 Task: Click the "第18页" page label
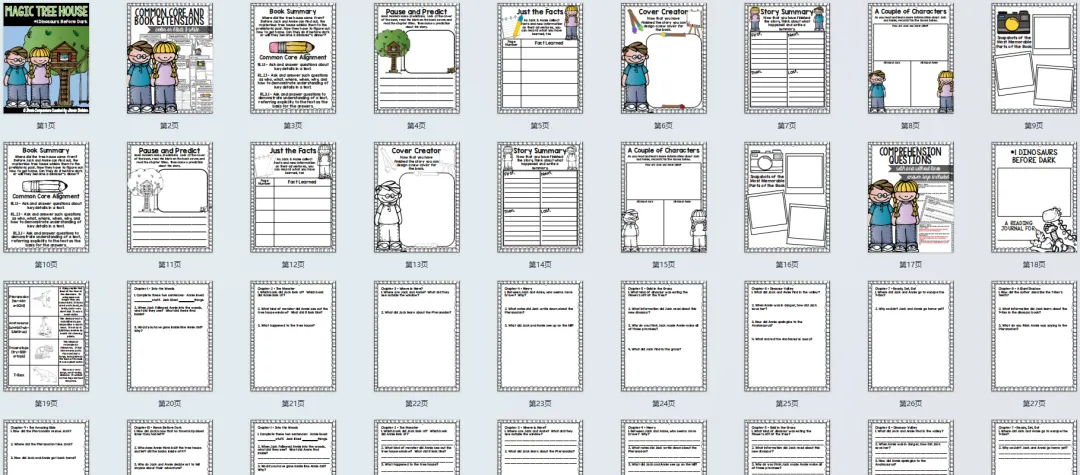tap(1034, 265)
